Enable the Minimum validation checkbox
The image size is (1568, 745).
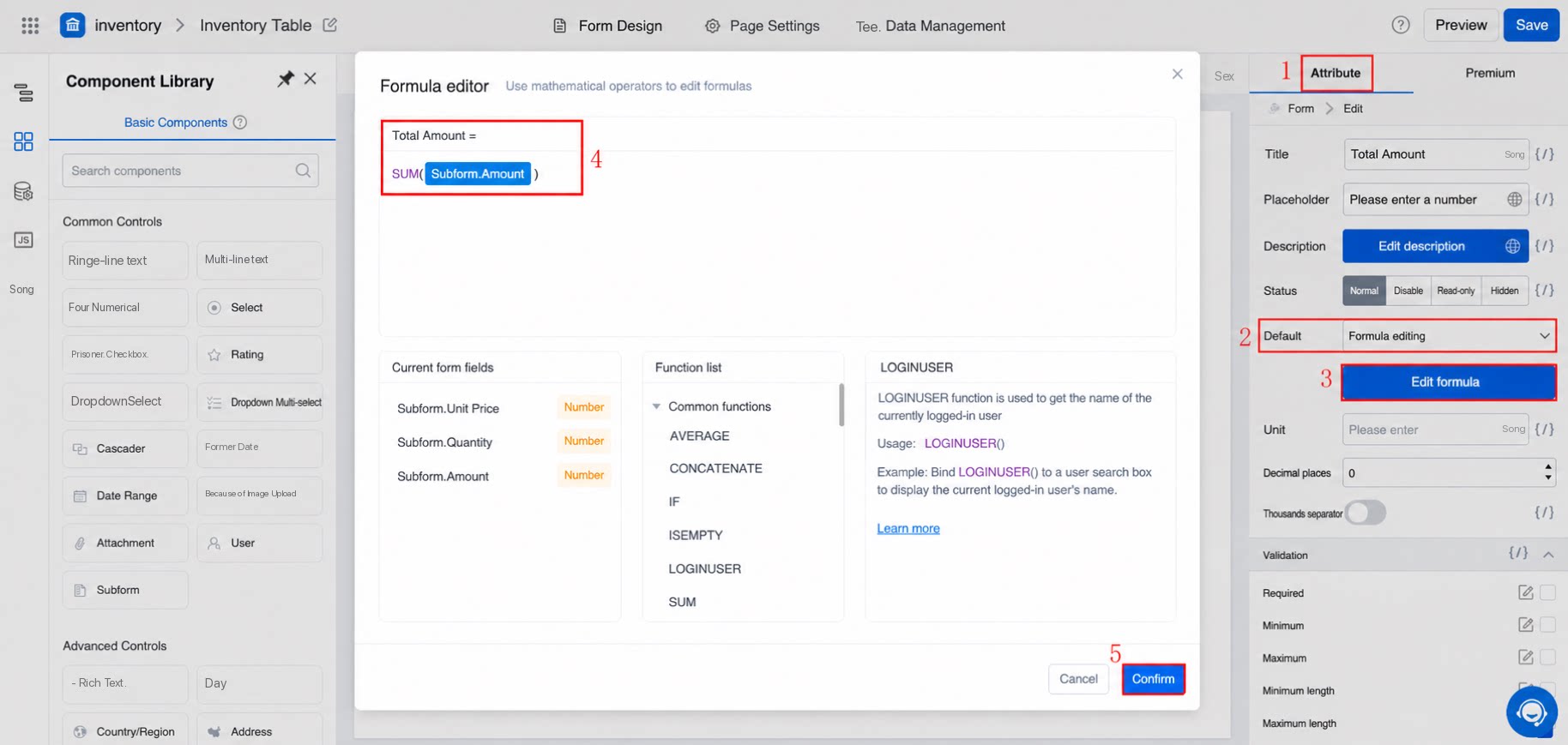tap(1547, 625)
